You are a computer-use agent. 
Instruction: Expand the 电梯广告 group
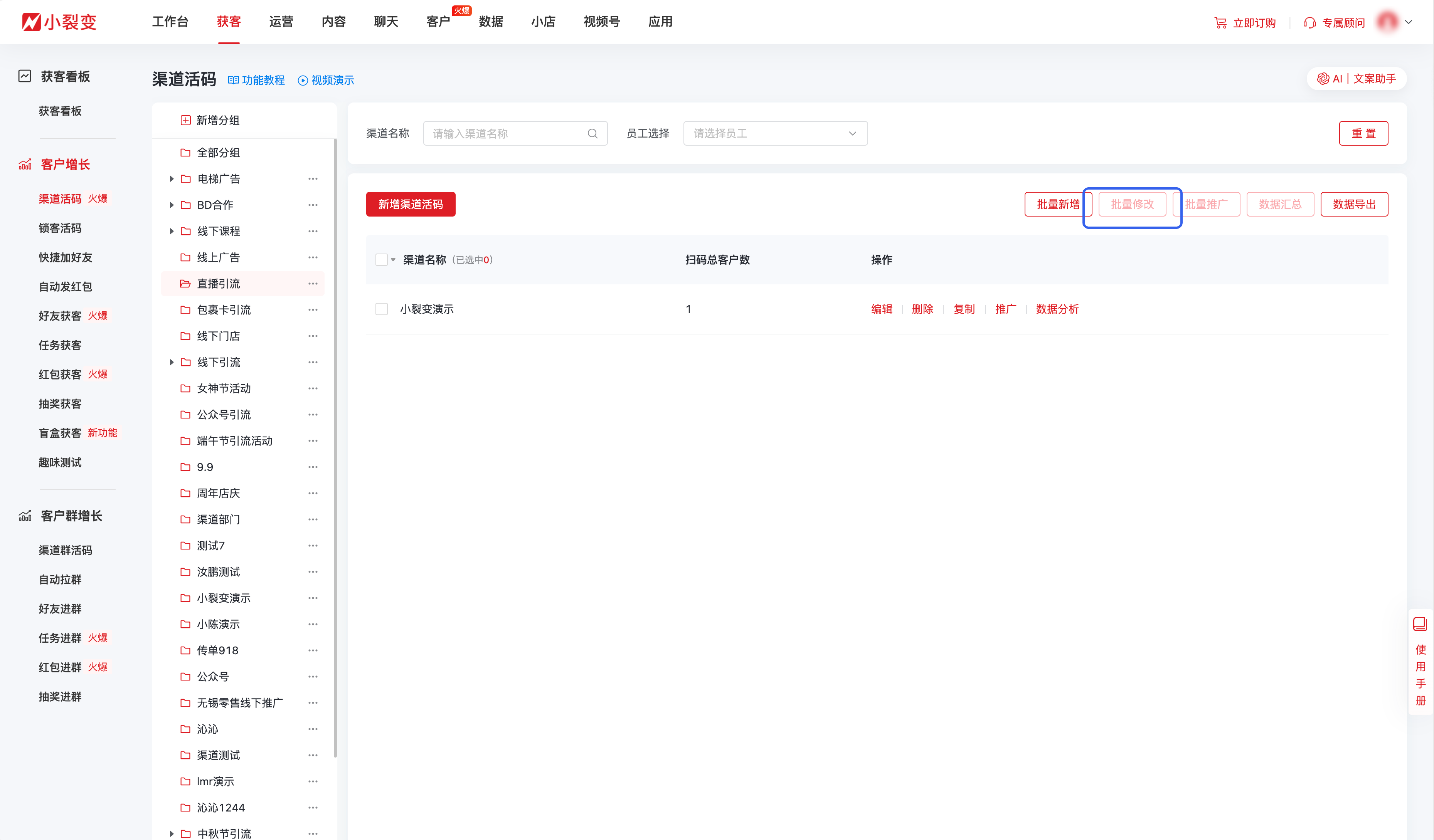point(172,178)
